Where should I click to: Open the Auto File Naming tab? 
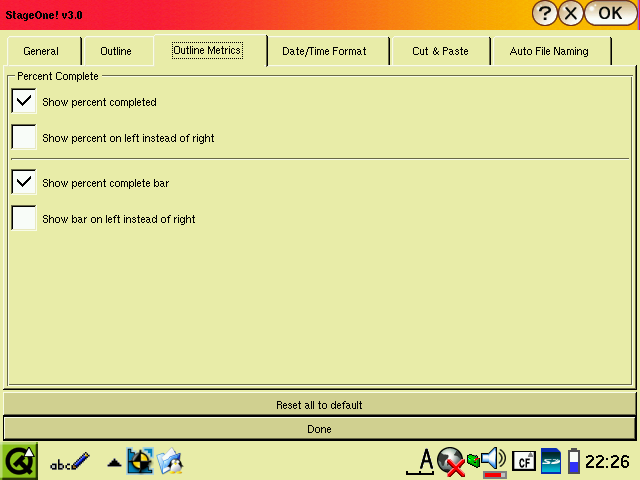tap(552, 51)
